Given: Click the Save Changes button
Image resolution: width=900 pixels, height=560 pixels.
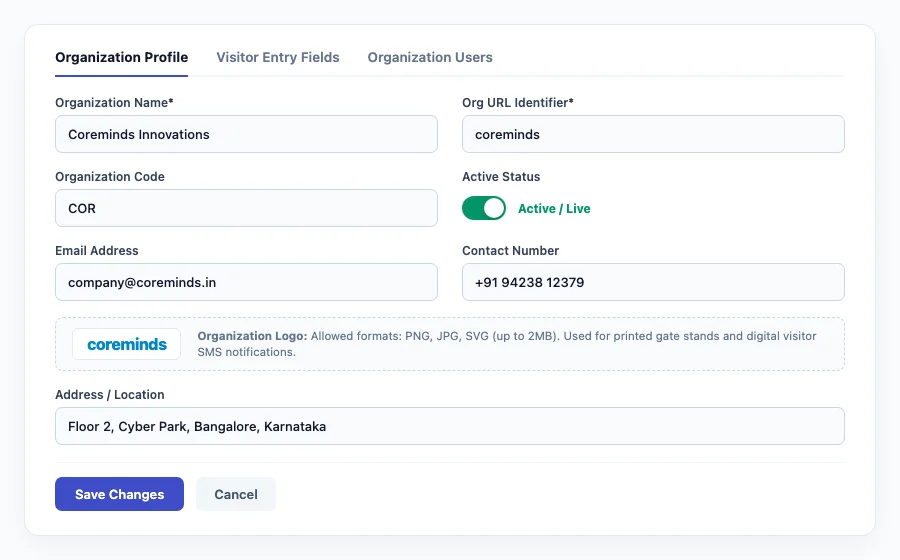Looking at the screenshot, I should 119,494.
